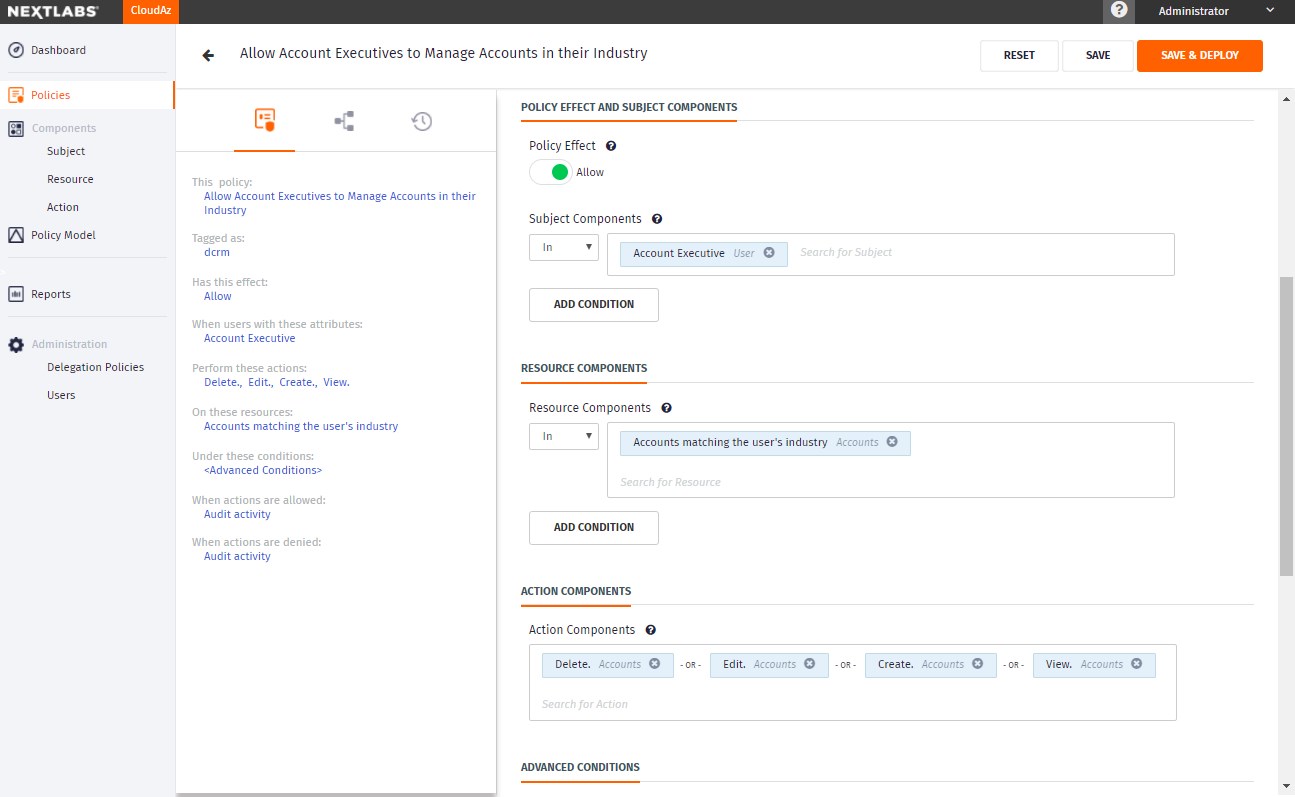Click Add Condition under Subject Components
This screenshot has height=797, width=1295.
[593, 304]
